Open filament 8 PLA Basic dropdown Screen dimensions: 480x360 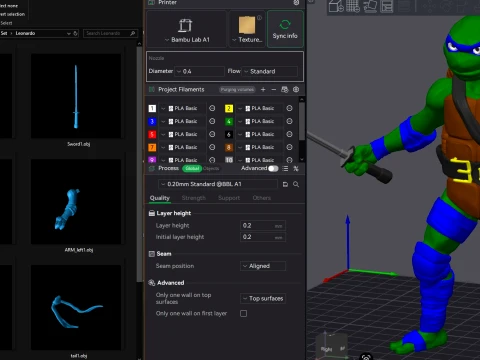[259, 147]
